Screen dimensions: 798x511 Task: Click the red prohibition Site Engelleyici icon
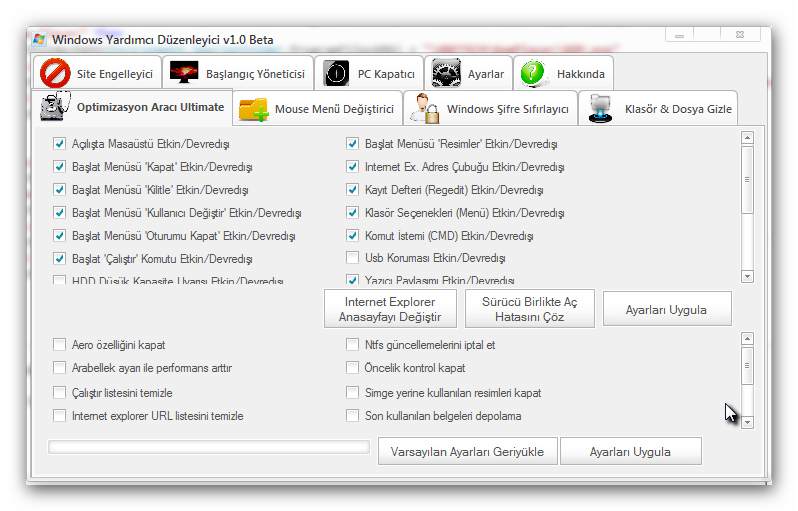click(55, 73)
